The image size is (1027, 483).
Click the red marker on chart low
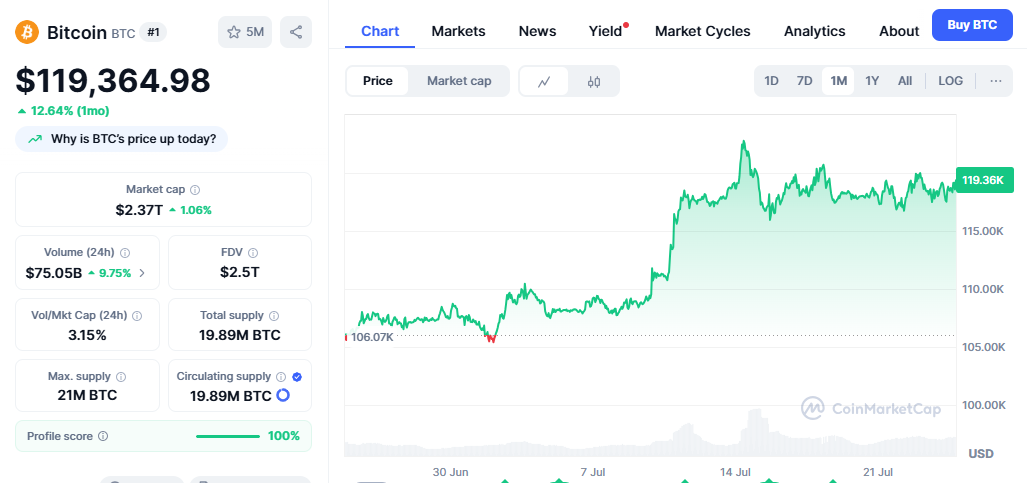[490, 338]
